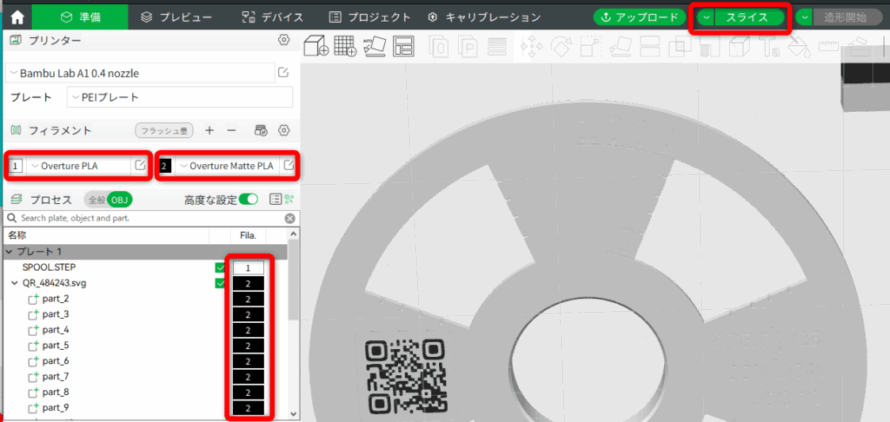
Task: Click the アップロード button
Action: pos(639,17)
